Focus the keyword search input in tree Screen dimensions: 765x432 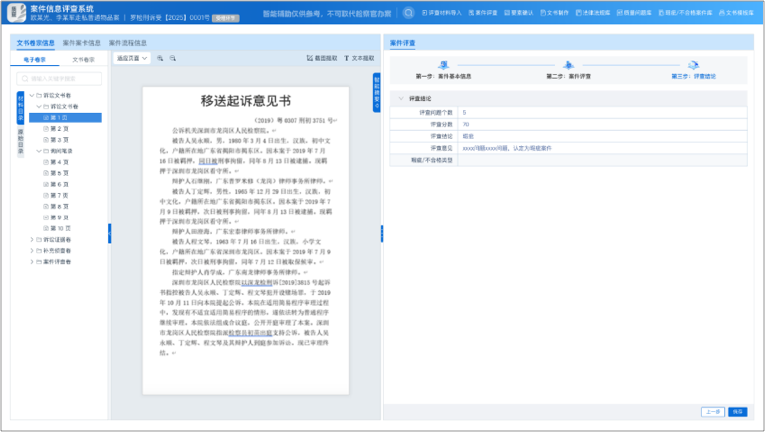click(x=59, y=79)
